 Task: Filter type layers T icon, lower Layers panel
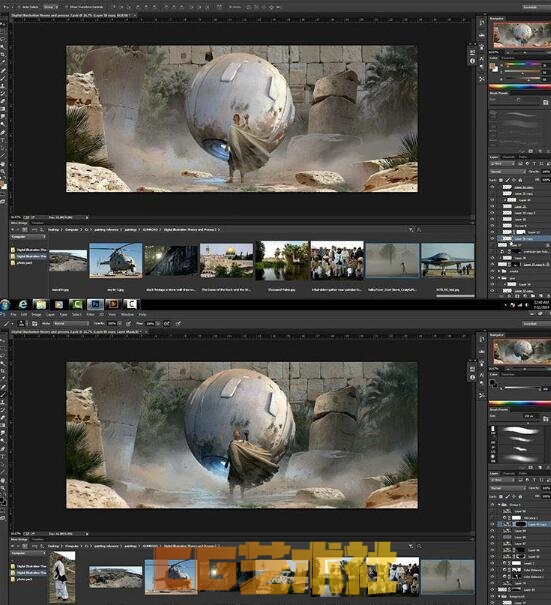tap(534, 480)
